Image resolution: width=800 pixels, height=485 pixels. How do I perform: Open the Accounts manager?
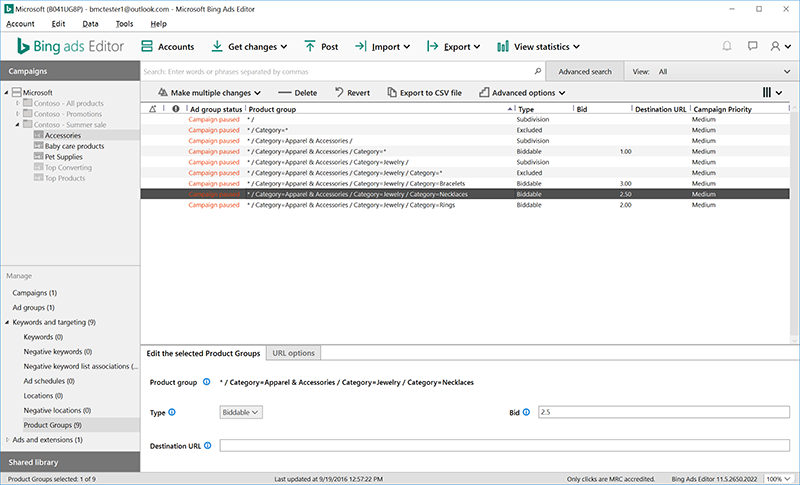(x=167, y=46)
